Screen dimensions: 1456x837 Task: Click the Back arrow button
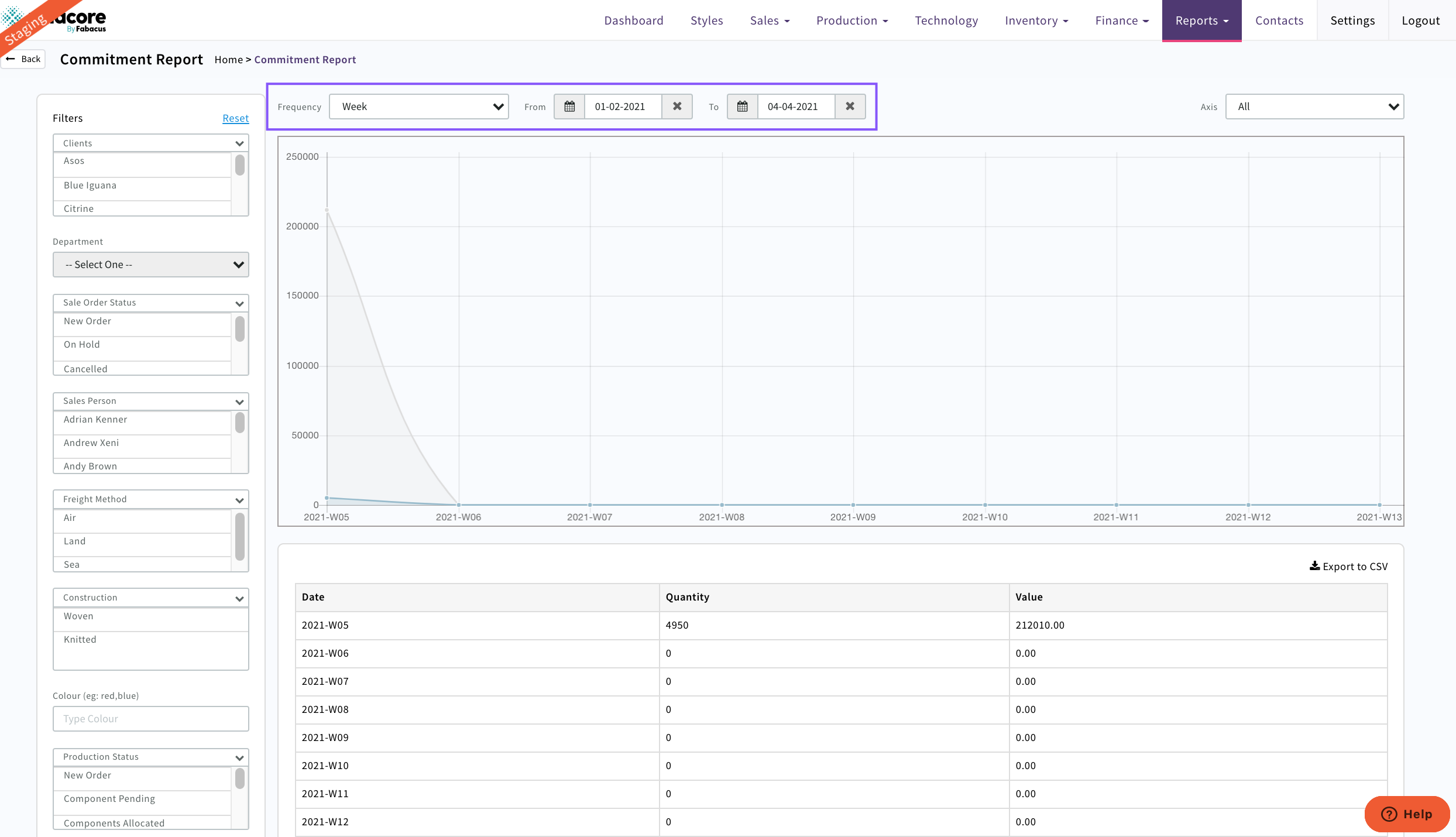pyautogui.click(x=23, y=59)
